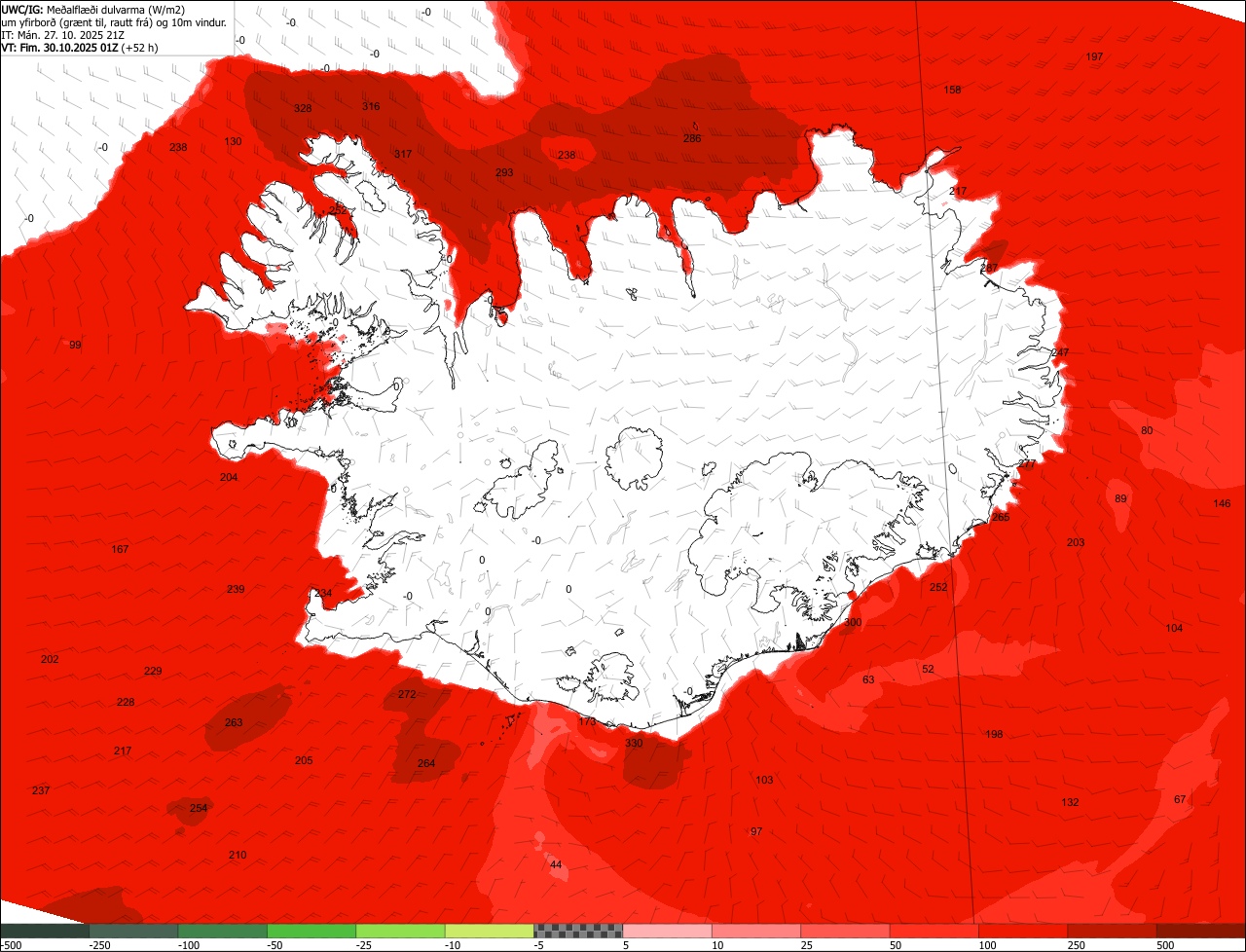The height and width of the screenshot is (952, 1246).
Task: Click the flux value 203
Action: point(1076,542)
